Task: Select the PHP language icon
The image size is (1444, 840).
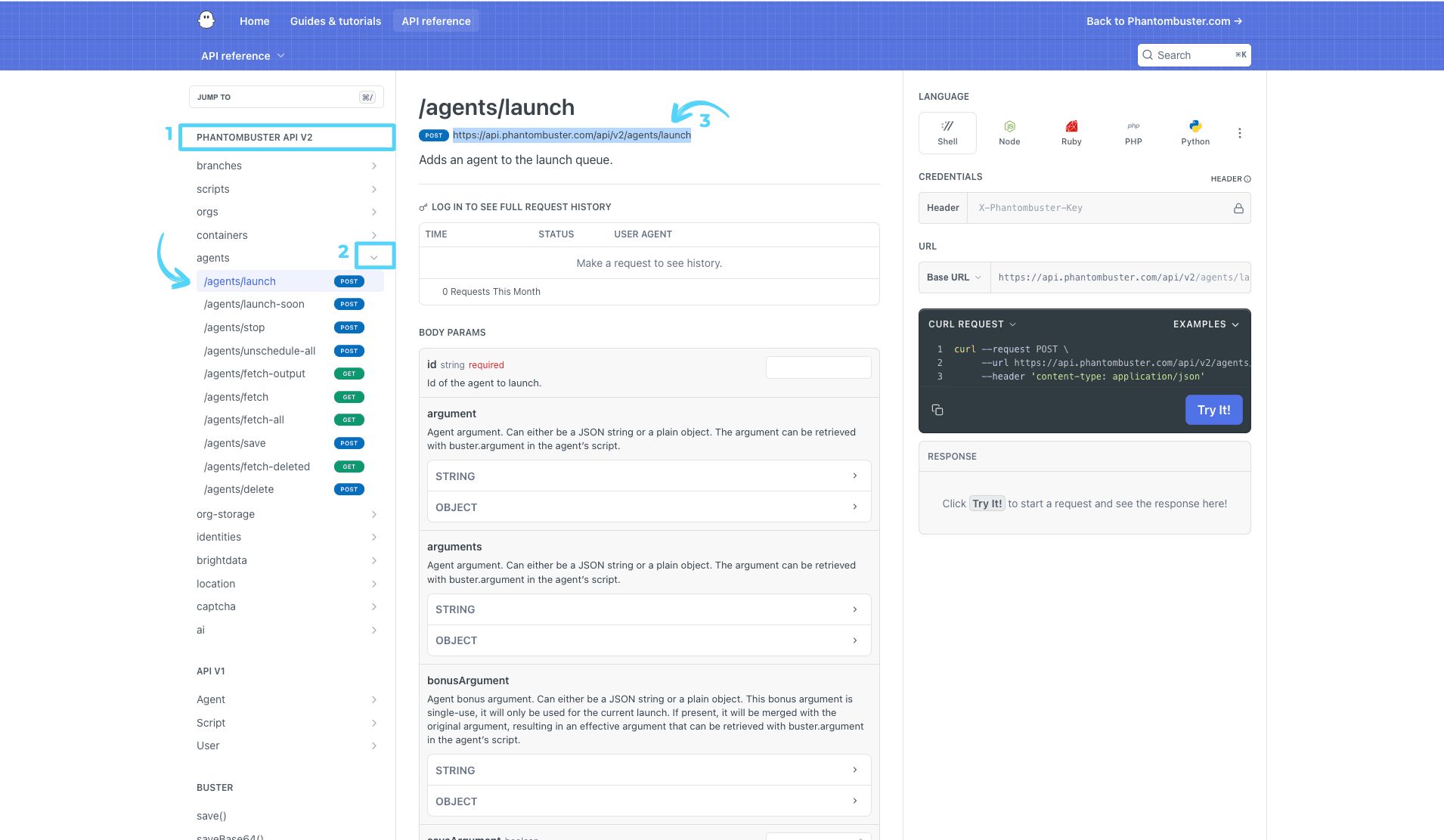Action: [1133, 132]
